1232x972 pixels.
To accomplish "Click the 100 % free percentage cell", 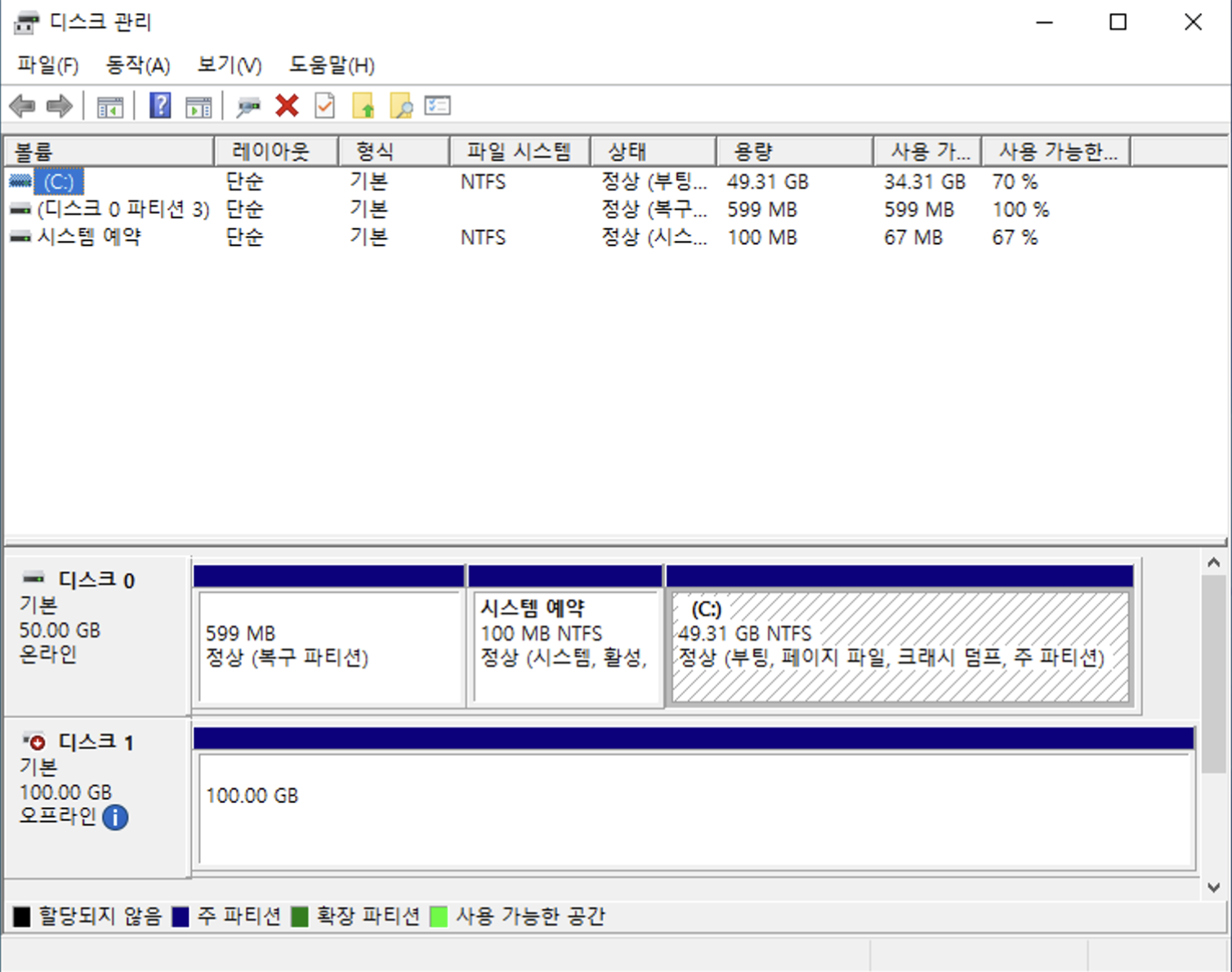I will (x=1020, y=209).
